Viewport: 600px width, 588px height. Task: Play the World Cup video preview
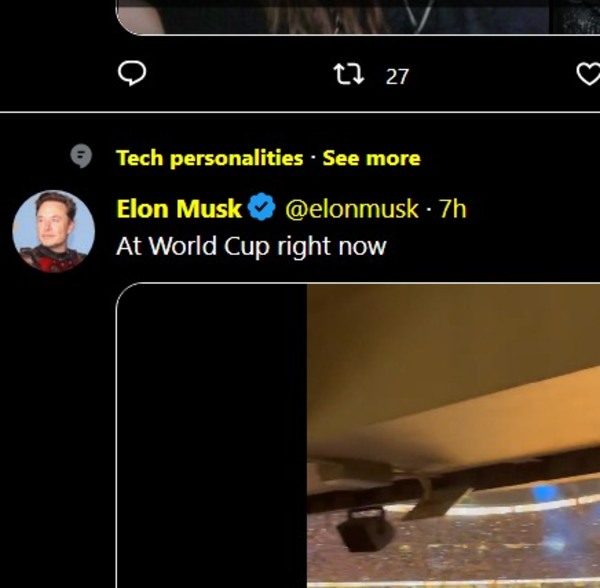pyautogui.click(x=358, y=435)
